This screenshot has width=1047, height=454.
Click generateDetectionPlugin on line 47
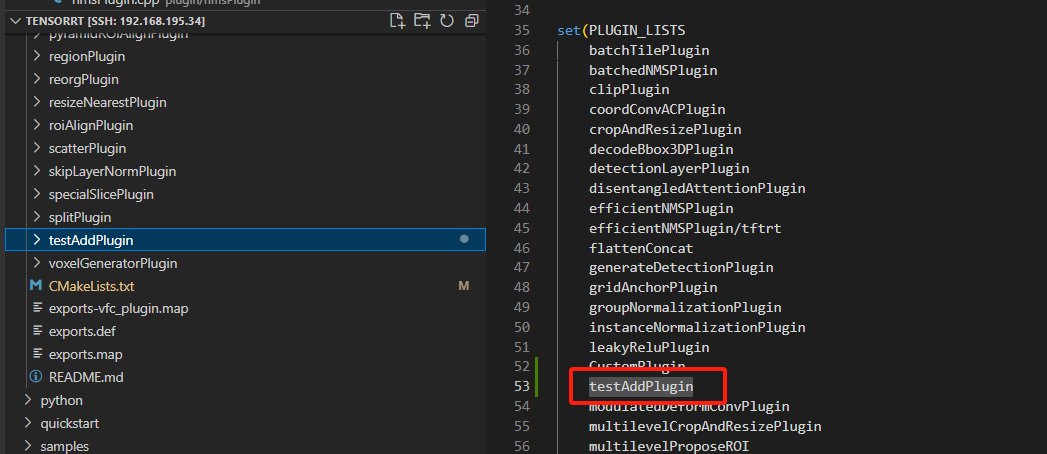click(681, 268)
